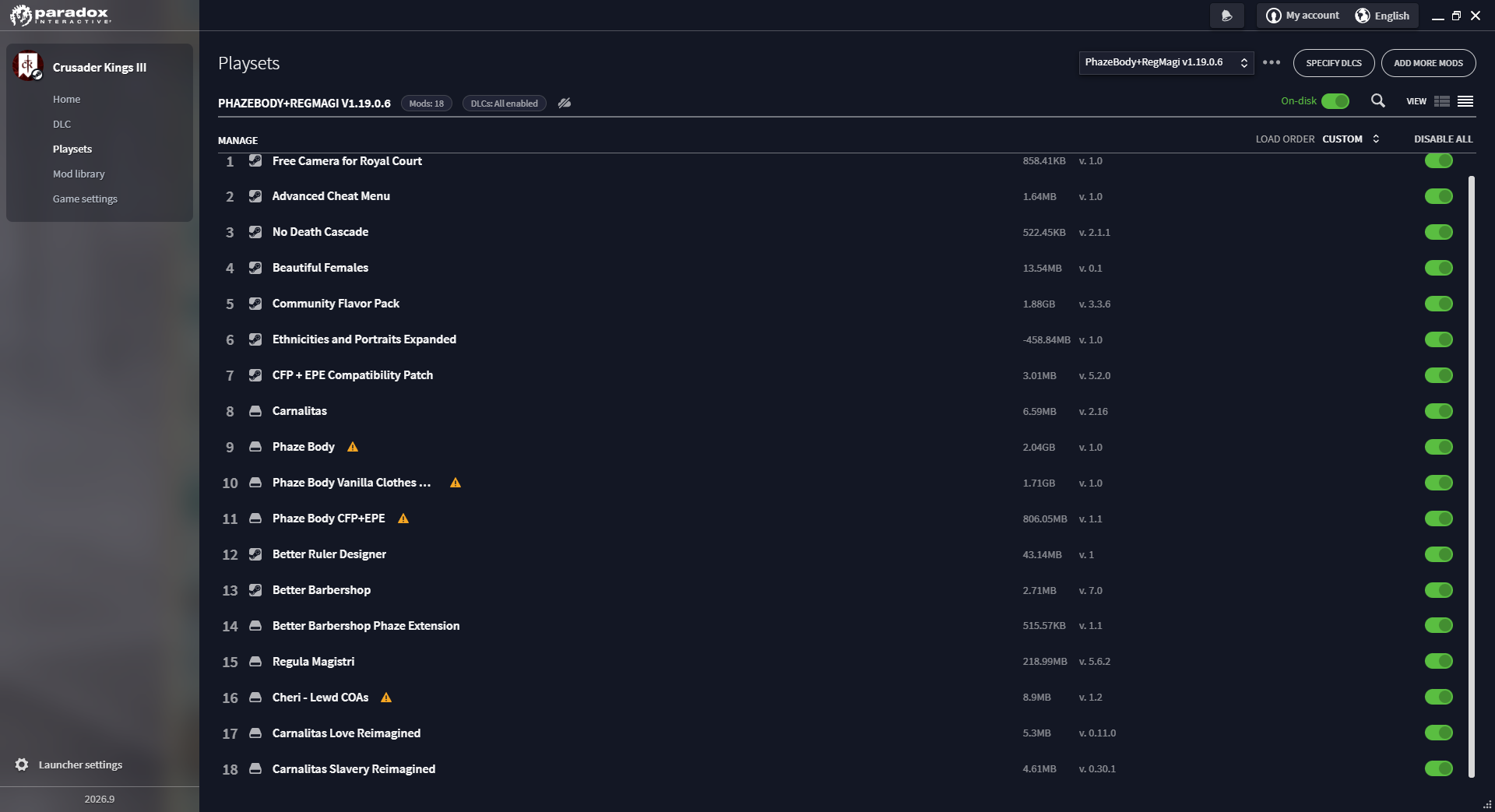Toggle the Ethnicities and Portraits Expanded mod
This screenshot has height=812, width=1495.
tap(1439, 339)
